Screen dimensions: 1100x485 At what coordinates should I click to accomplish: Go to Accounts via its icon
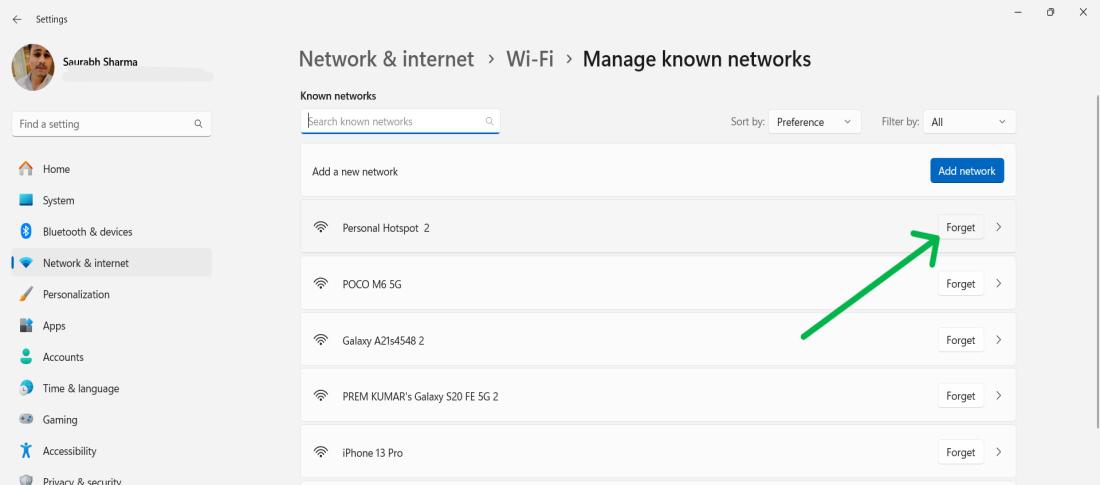(26, 357)
